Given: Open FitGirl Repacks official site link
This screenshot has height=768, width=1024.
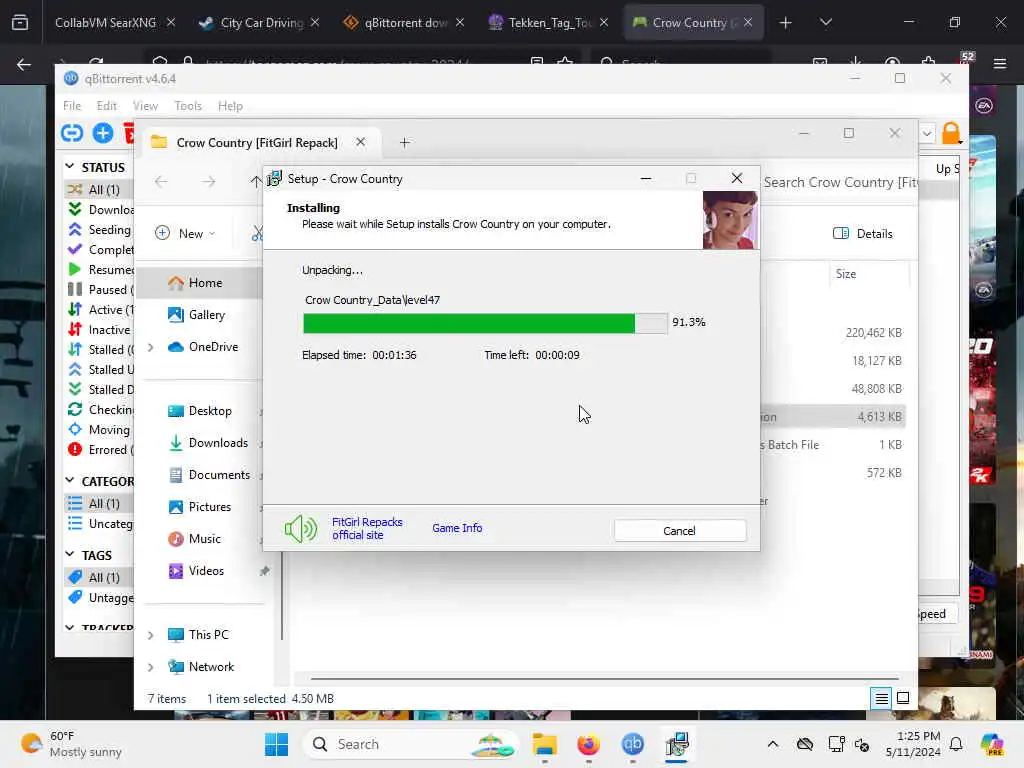Looking at the screenshot, I should click(366, 528).
